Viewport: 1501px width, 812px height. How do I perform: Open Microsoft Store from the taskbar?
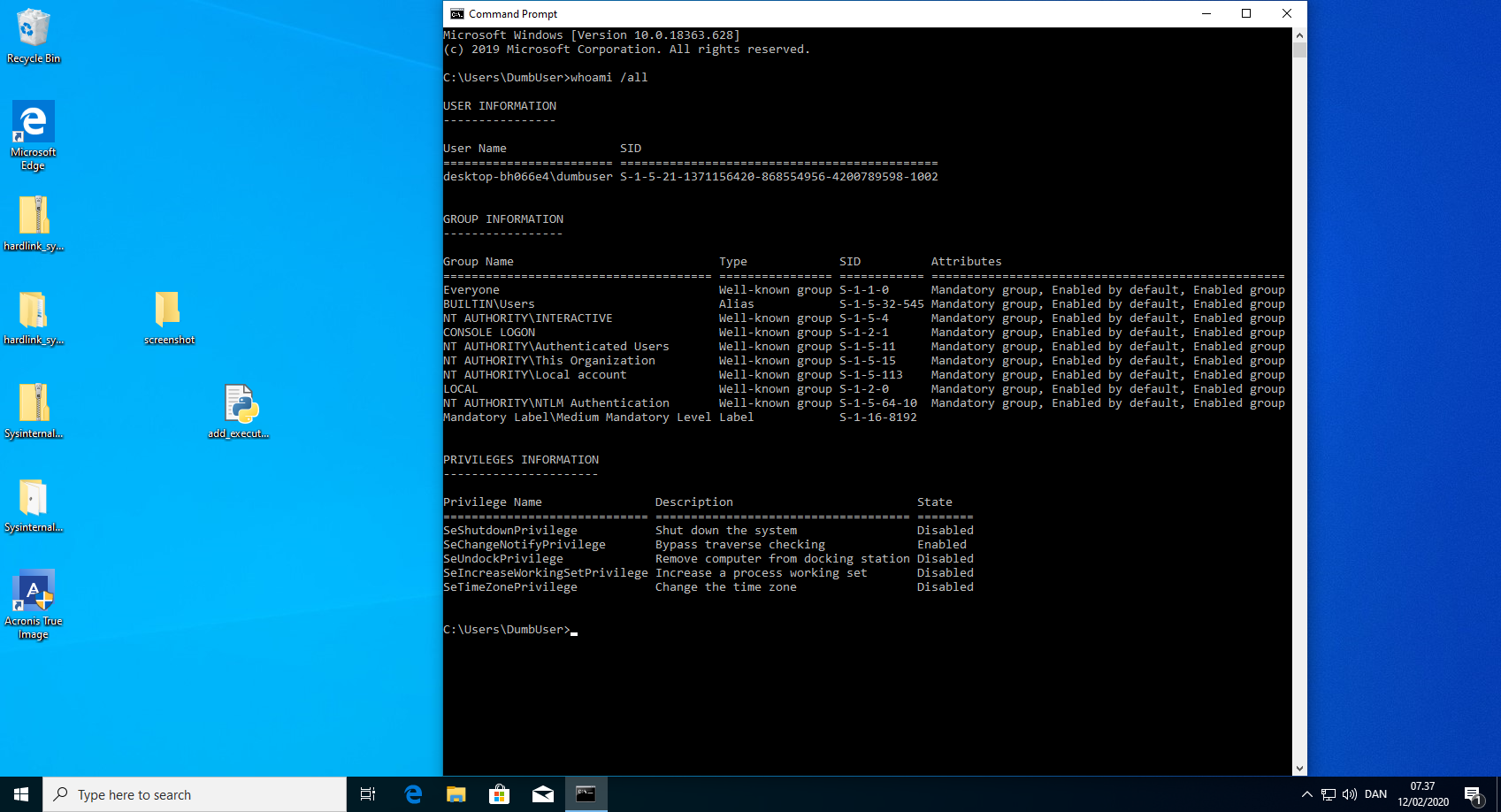pos(499,794)
